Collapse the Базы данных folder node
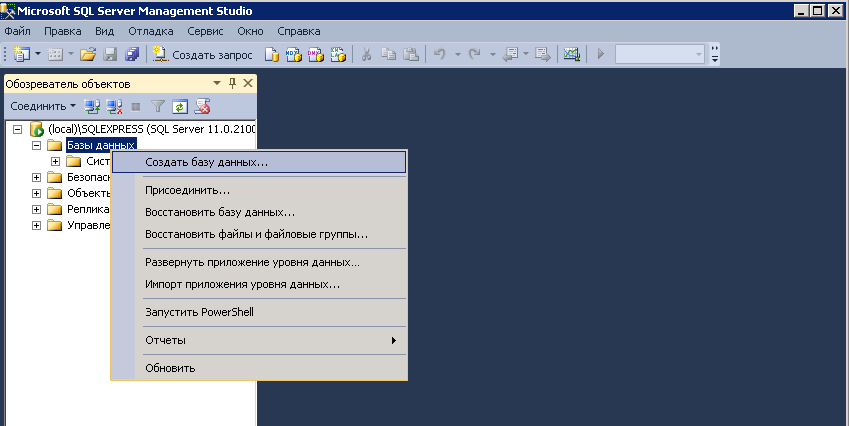Screen dimensions: 849x426 pos(36,145)
